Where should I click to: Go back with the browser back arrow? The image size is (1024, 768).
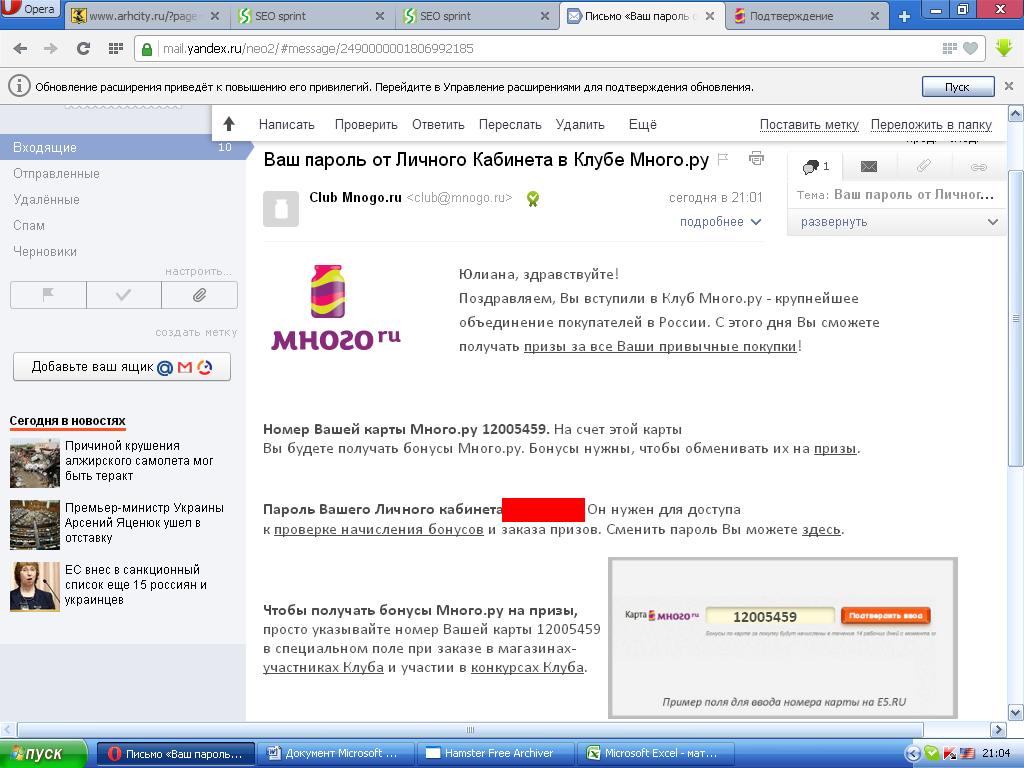(20, 48)
